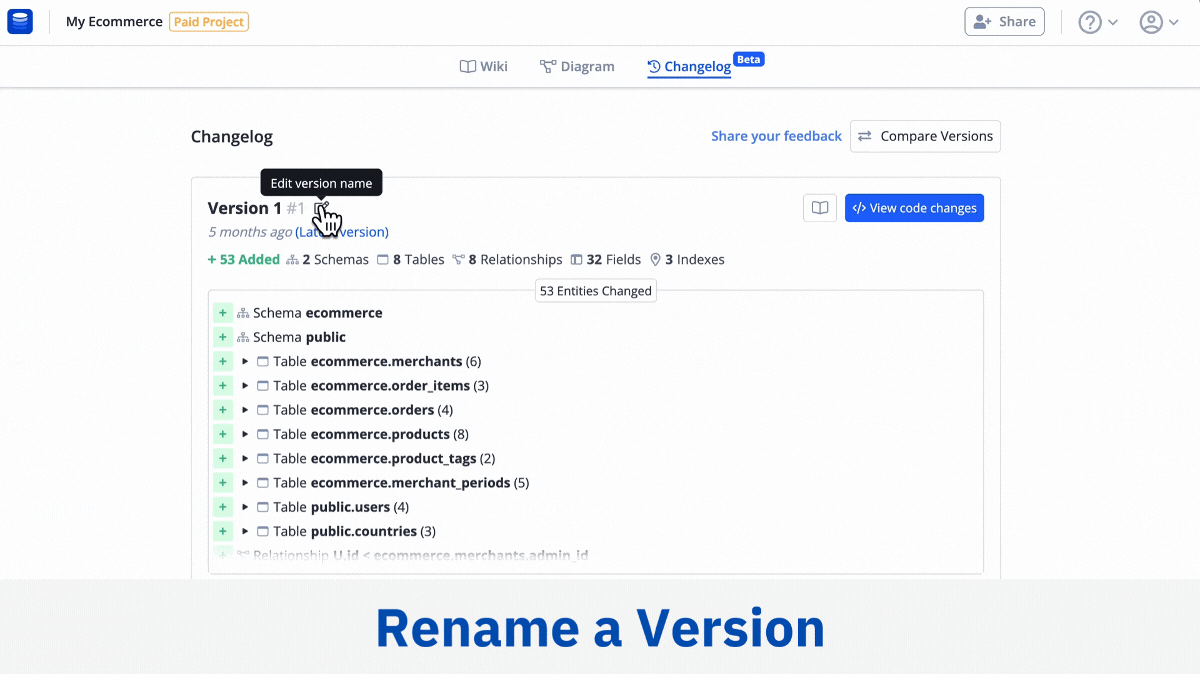Click the table icon beside ecommerce.products
The height and width of the screenshot is (674, 1200).
coord(263,434)
